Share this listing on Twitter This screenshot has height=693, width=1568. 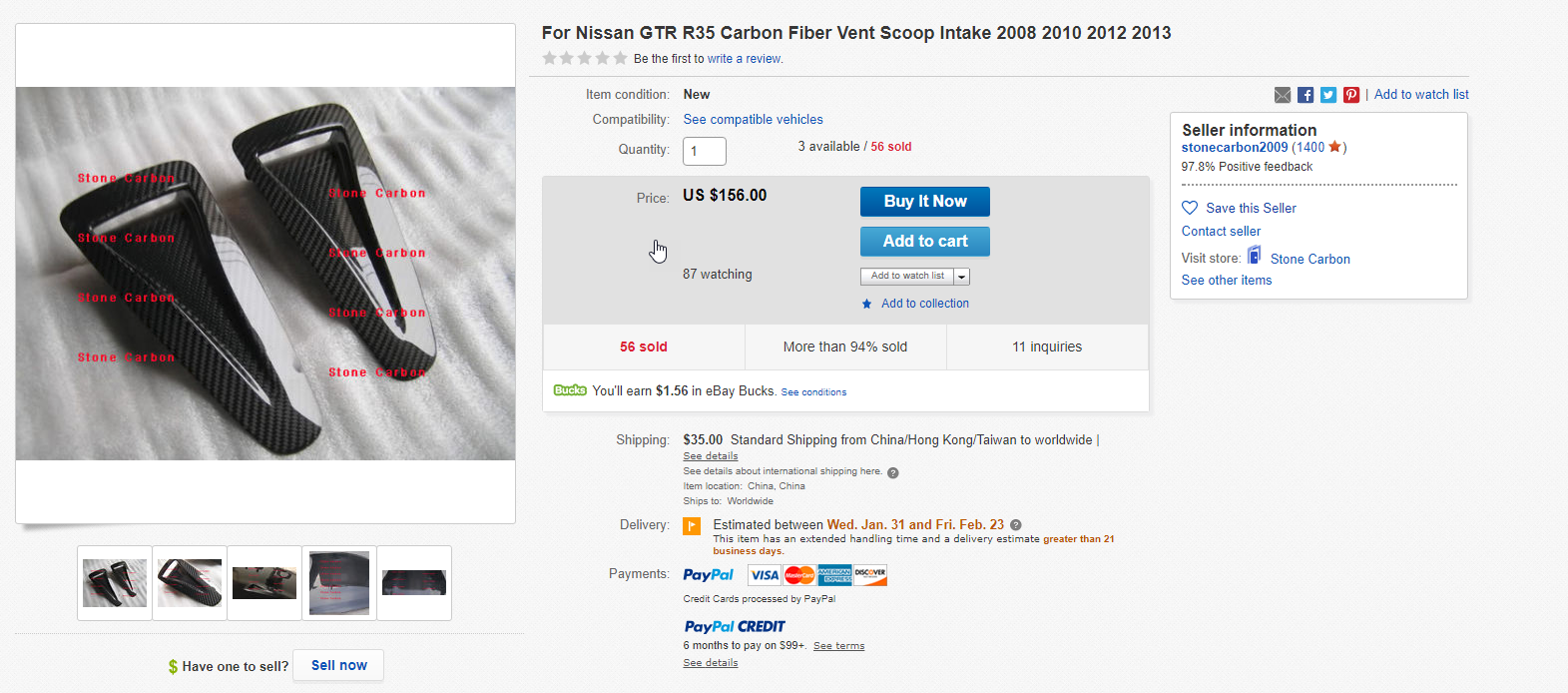[x=1328, y=95]
